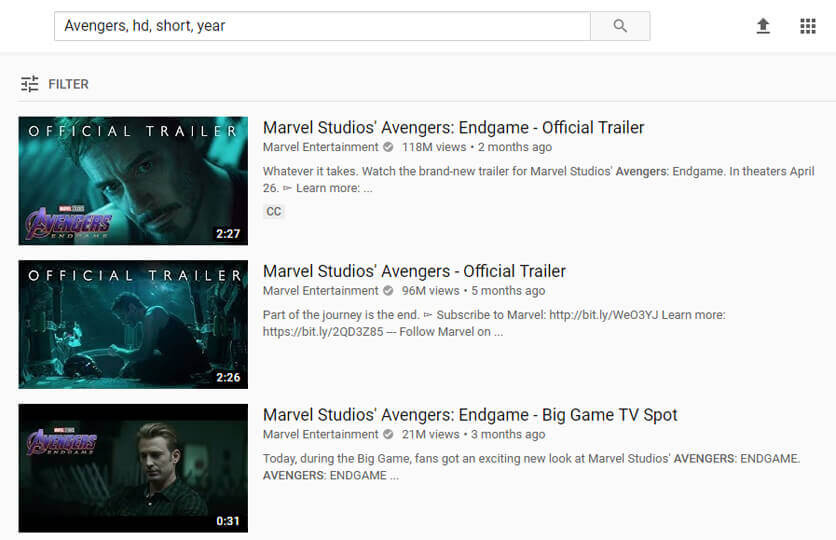The height and width of the screenshot is (540, 836).
Task: Click the verified badge on Big Game result
Action: pos(388,435)
